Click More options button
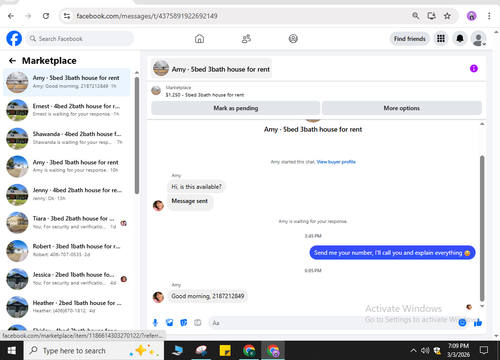The width and height of the screenshot is (500, 360). pos(402,108)
